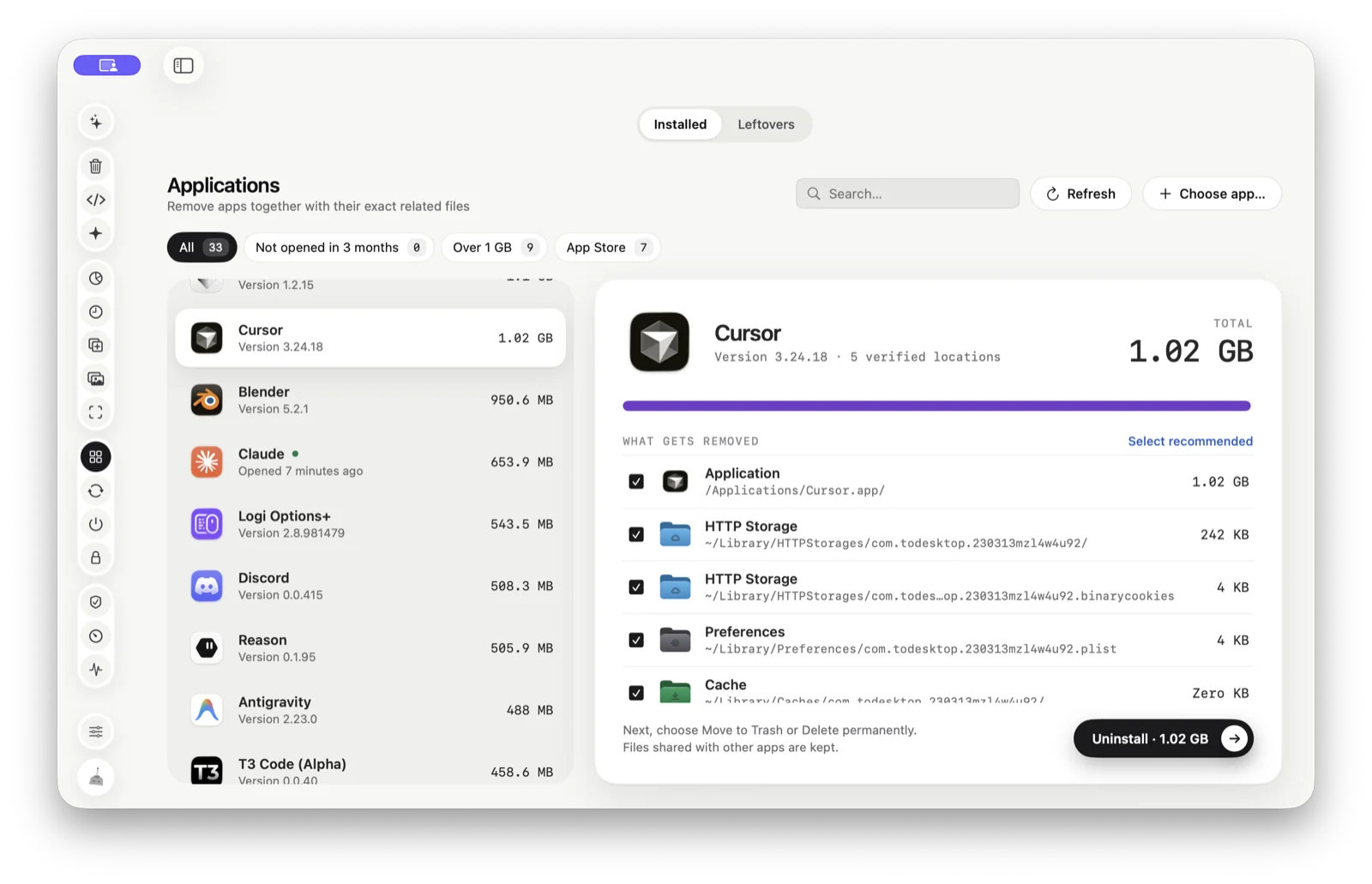
Task: Open the gauge speed icon in the sidebar
Action: tap(96, 636)
